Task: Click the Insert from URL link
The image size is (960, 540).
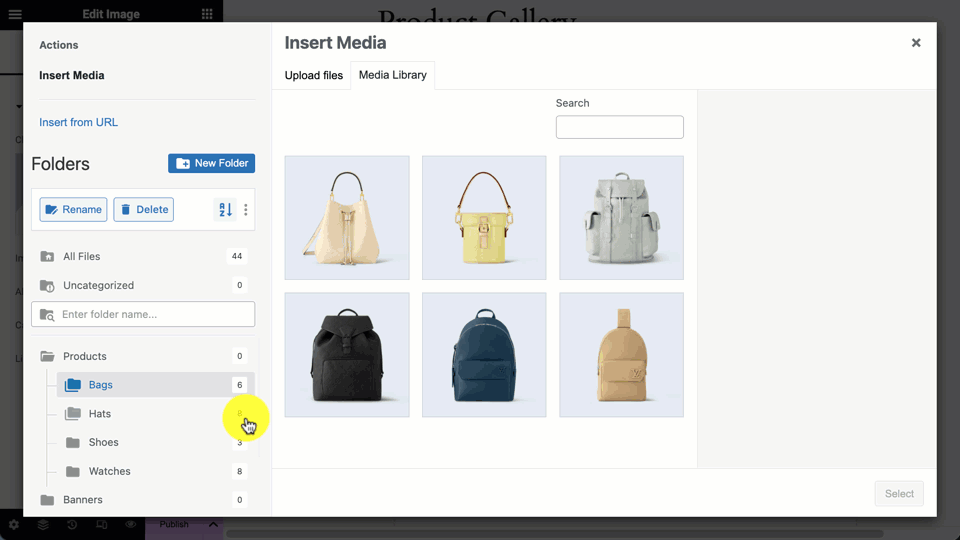Action: (x=78, y=122)
